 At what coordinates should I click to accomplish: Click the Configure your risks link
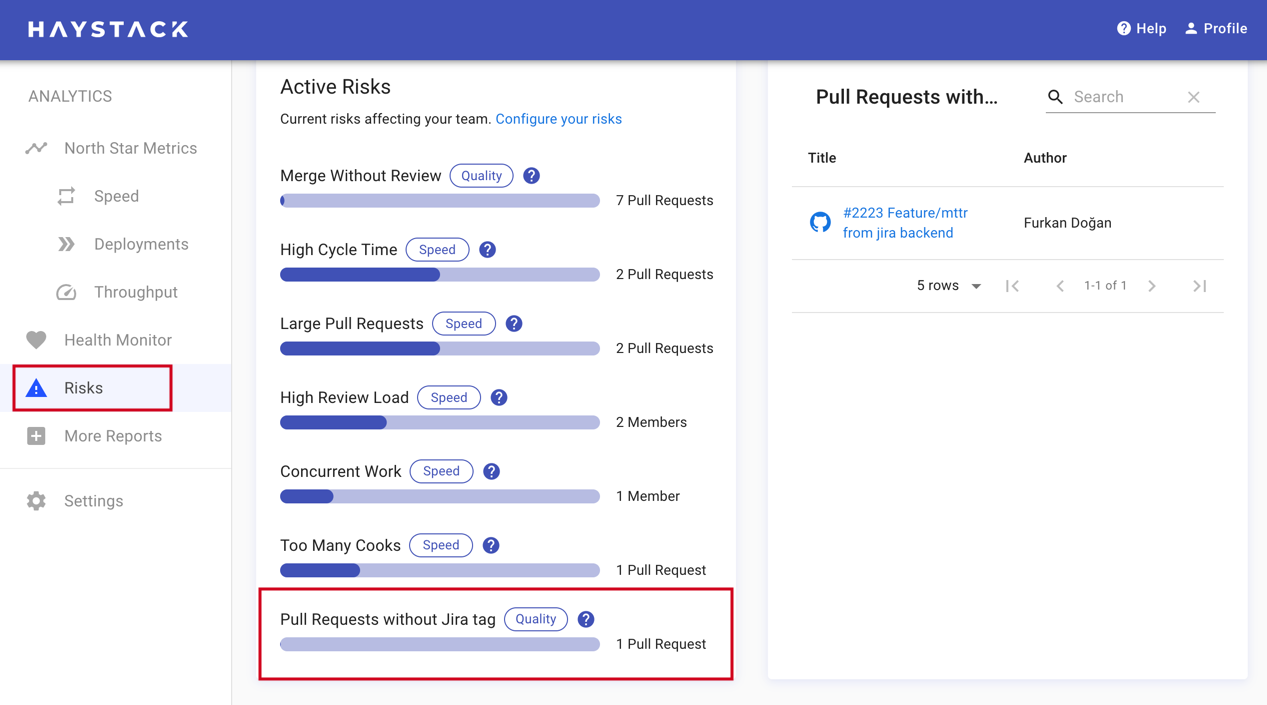(x=558, y=119)
